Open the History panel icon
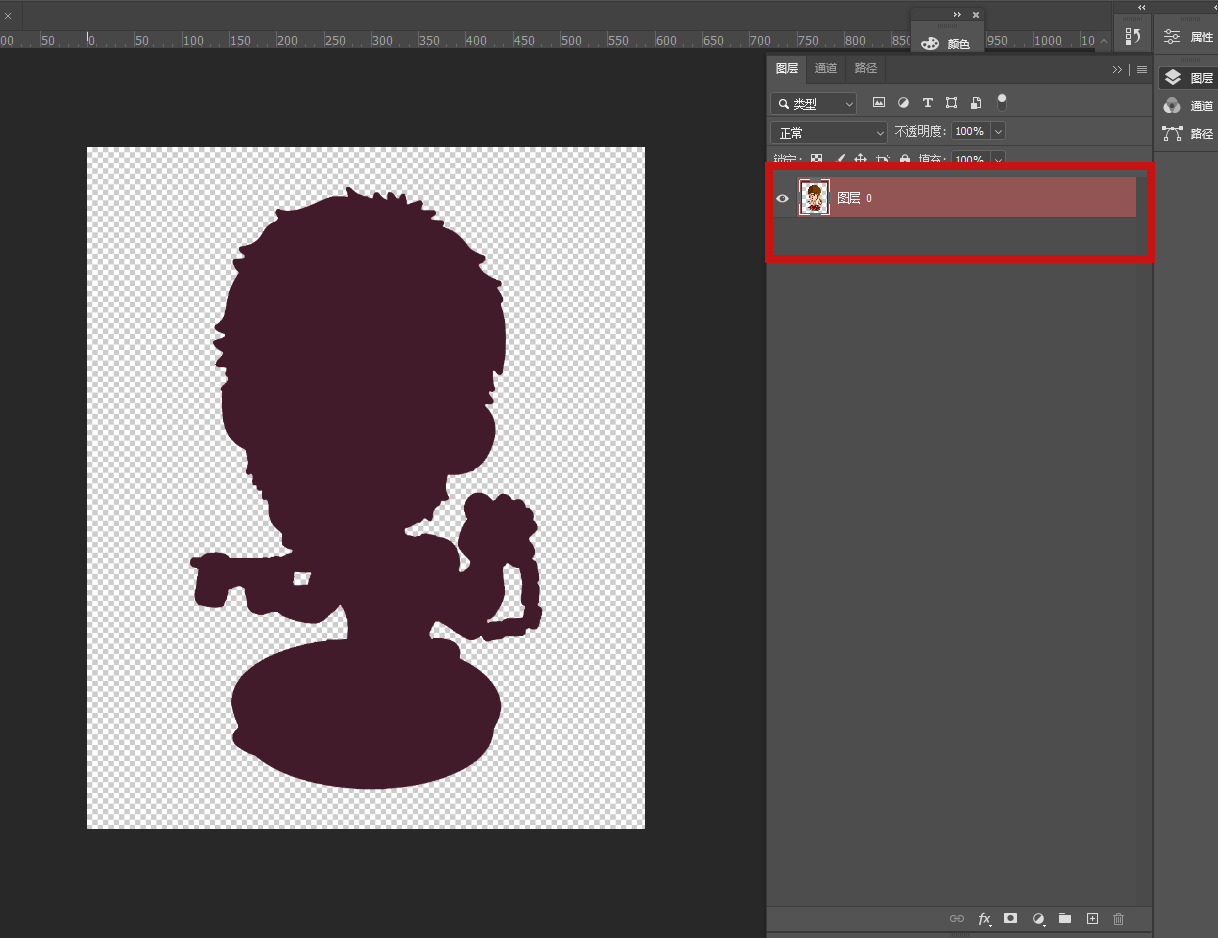Viewport: 1218px width, 938px height. 1133,37
